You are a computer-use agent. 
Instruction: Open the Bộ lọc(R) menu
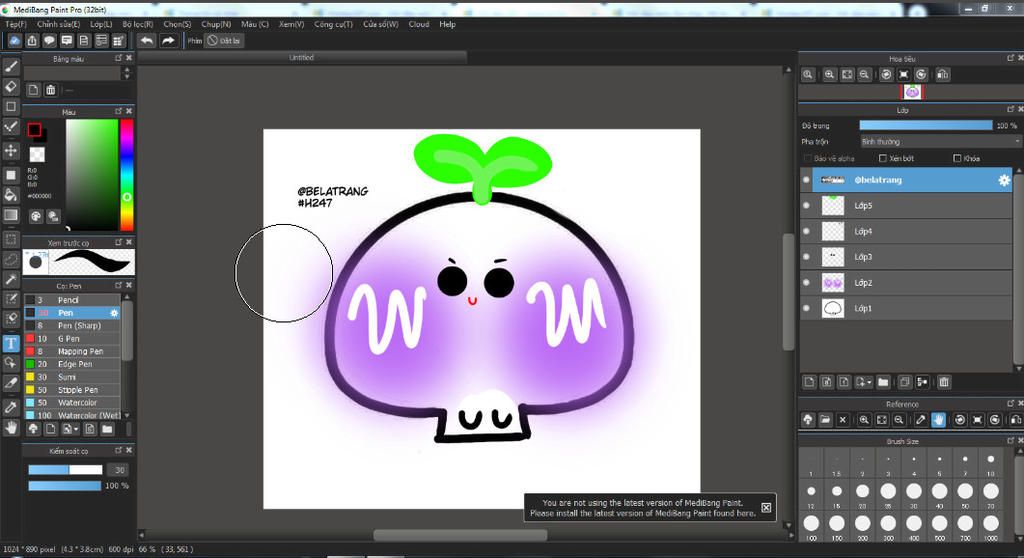[x=137, y=24]
